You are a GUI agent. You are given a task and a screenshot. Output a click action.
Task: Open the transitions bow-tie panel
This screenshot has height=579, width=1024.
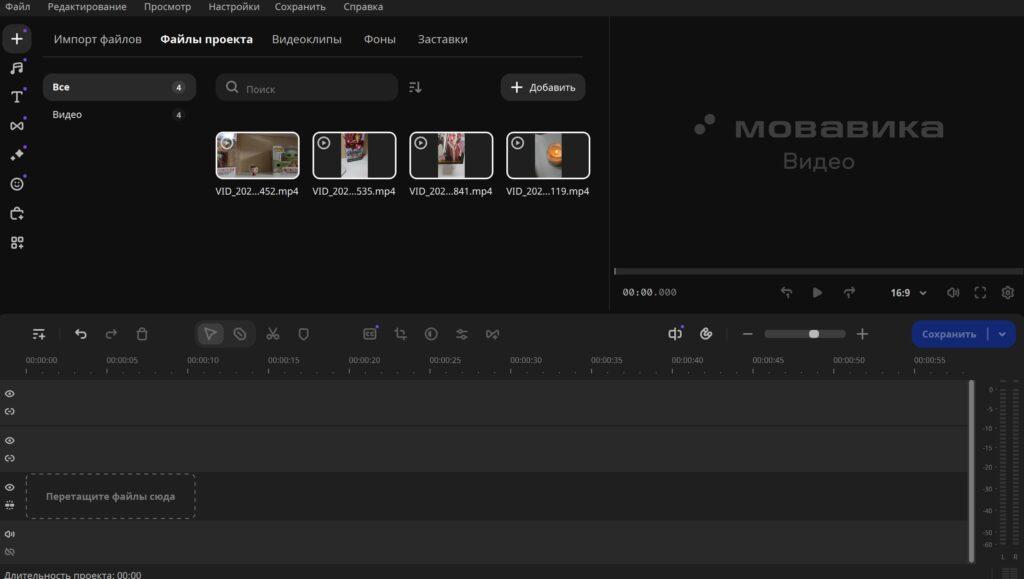point(17,125)
